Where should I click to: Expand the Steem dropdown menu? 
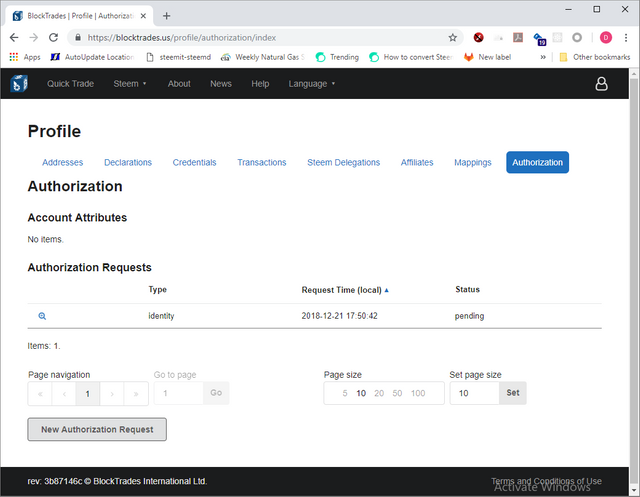tap(129, 84)
